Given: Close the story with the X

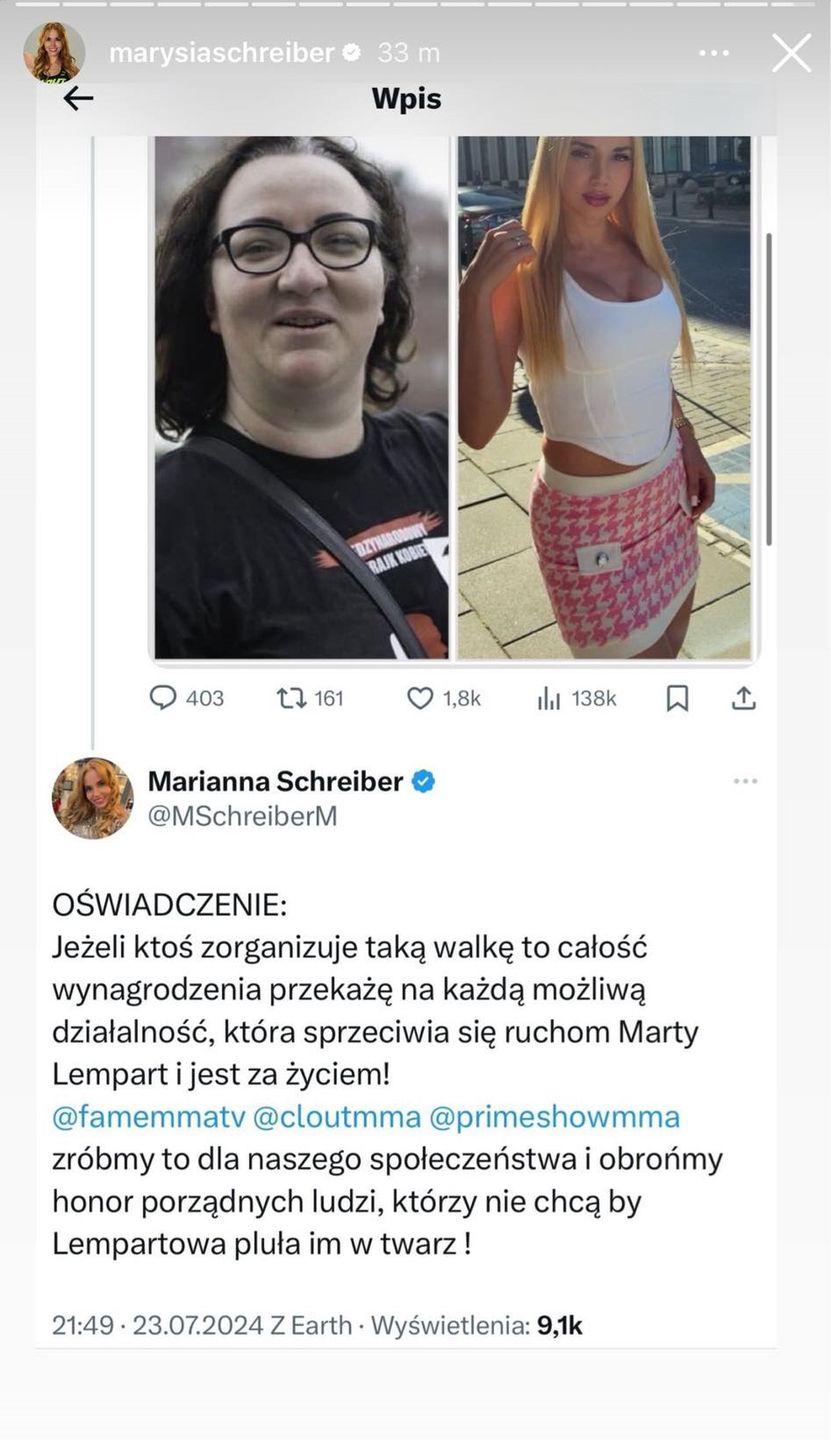Looking at the screenshot, I should (x=791, y=53).
